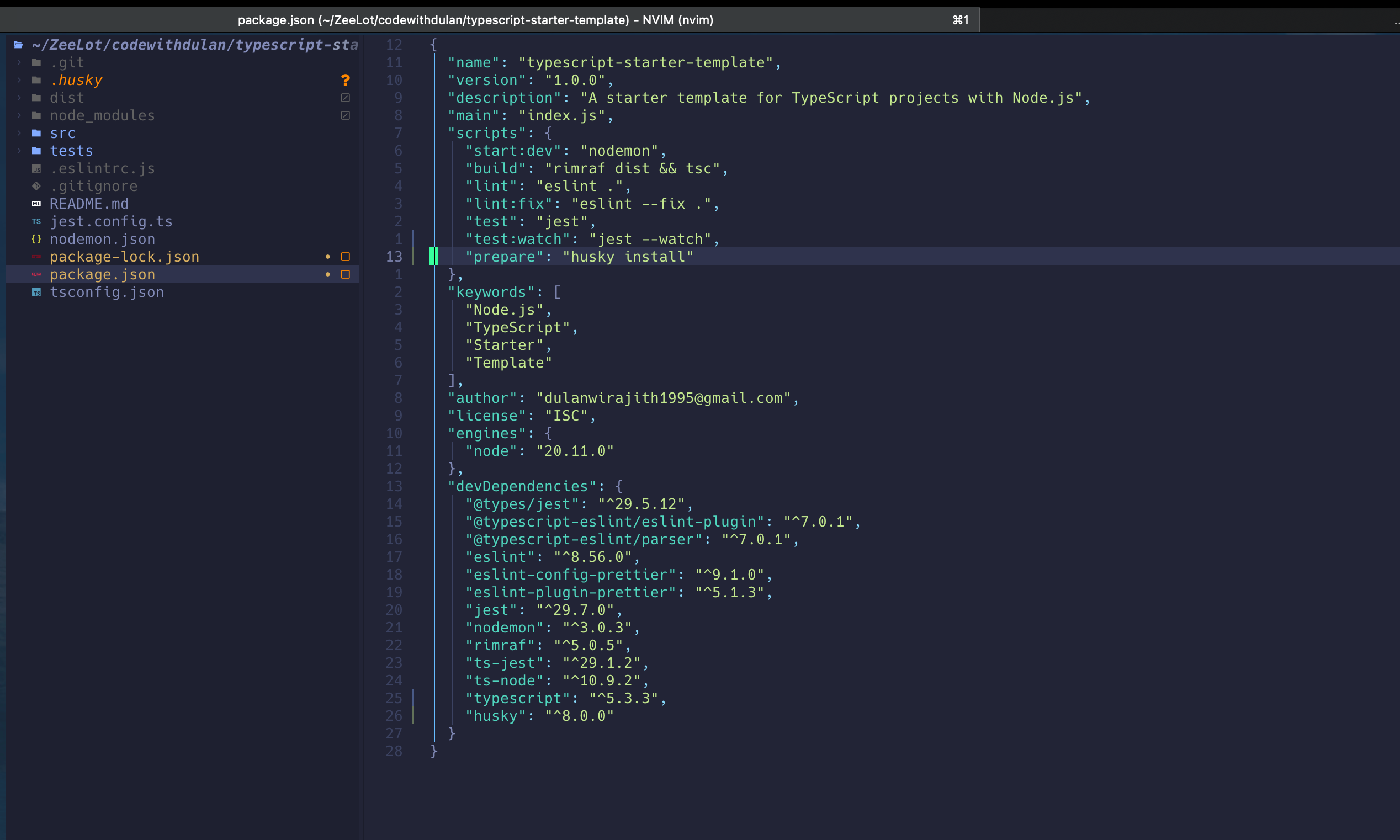Open package-lock.json from the file tree
The image size is (1400, 840).
click(125, 257)
